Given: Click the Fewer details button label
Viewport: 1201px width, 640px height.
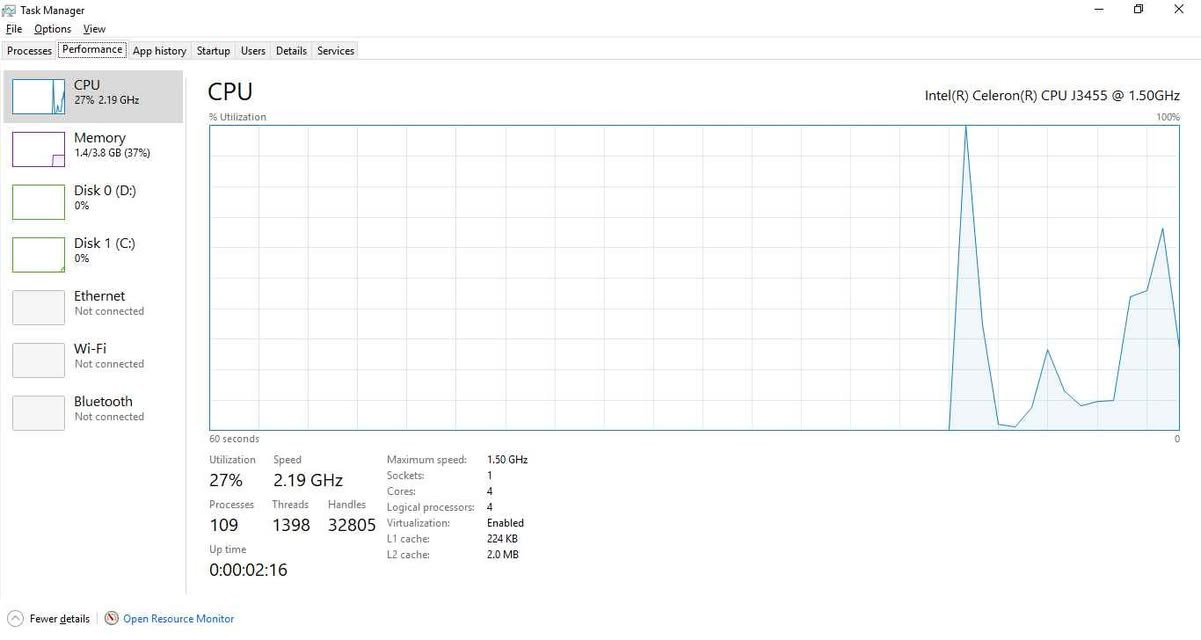Looking at the screenshot, I should click(59, 619).
